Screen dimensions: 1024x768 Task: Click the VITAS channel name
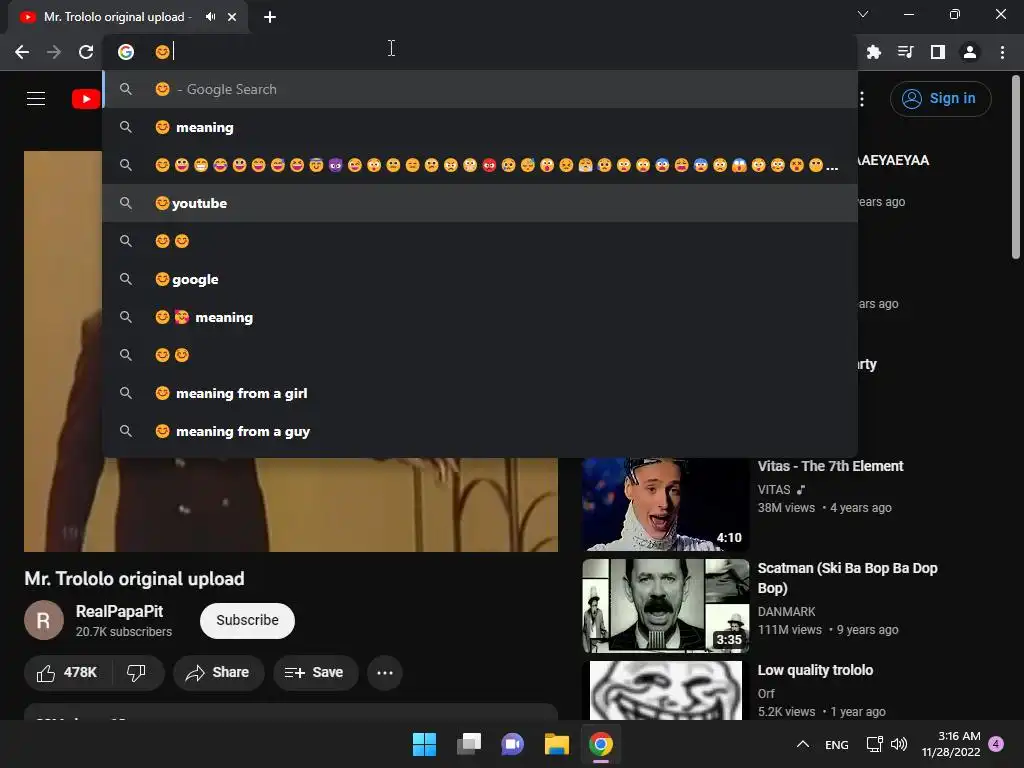pos(774,490)
